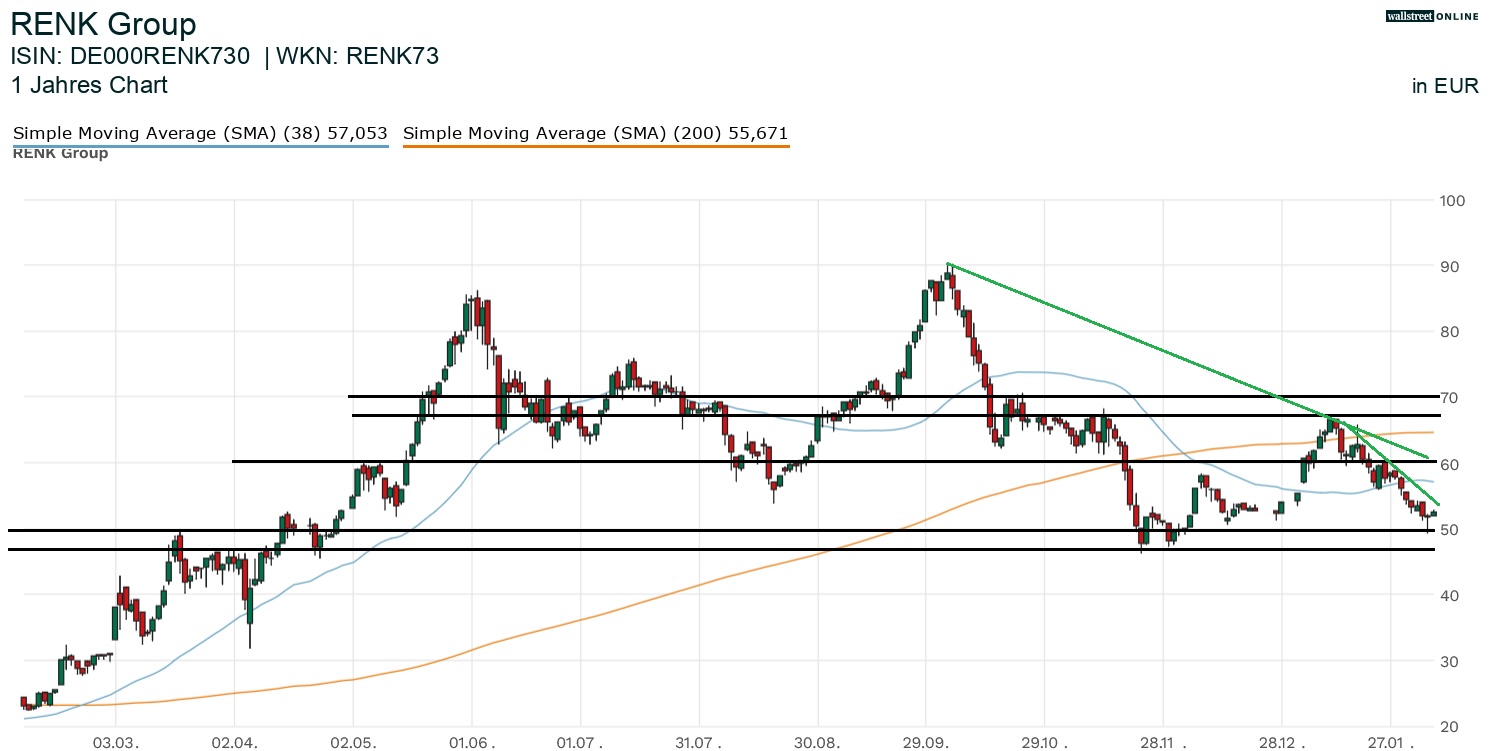This screenshot has height=751, width=1490.
Task: Click the blue underline beneath SMA (38)
Action: click(x=199, y=146)
